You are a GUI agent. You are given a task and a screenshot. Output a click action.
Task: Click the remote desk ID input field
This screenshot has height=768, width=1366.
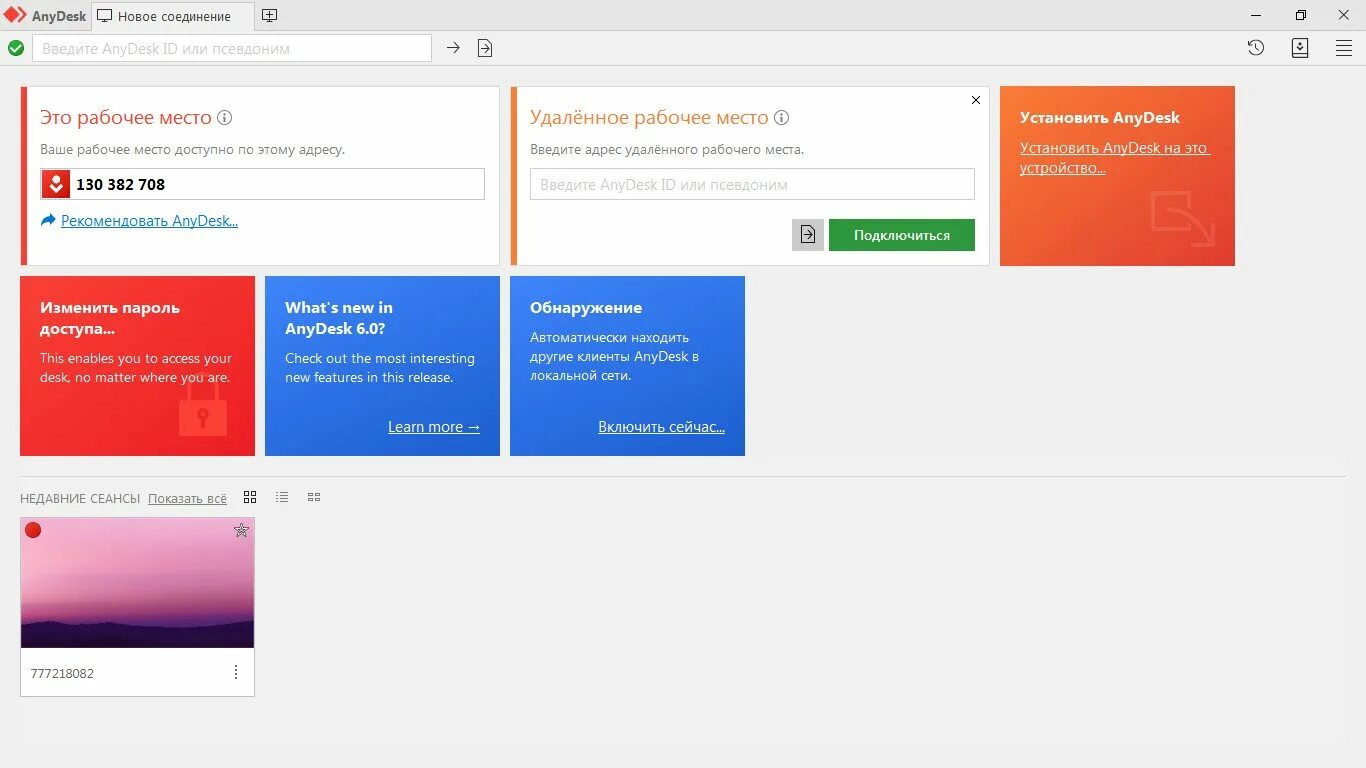[x=752, y=184]
